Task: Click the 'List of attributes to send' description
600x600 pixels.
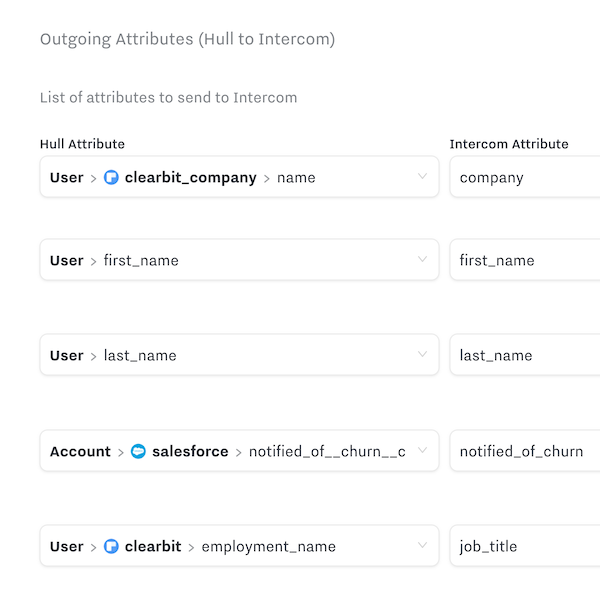Action: [168, 98]
